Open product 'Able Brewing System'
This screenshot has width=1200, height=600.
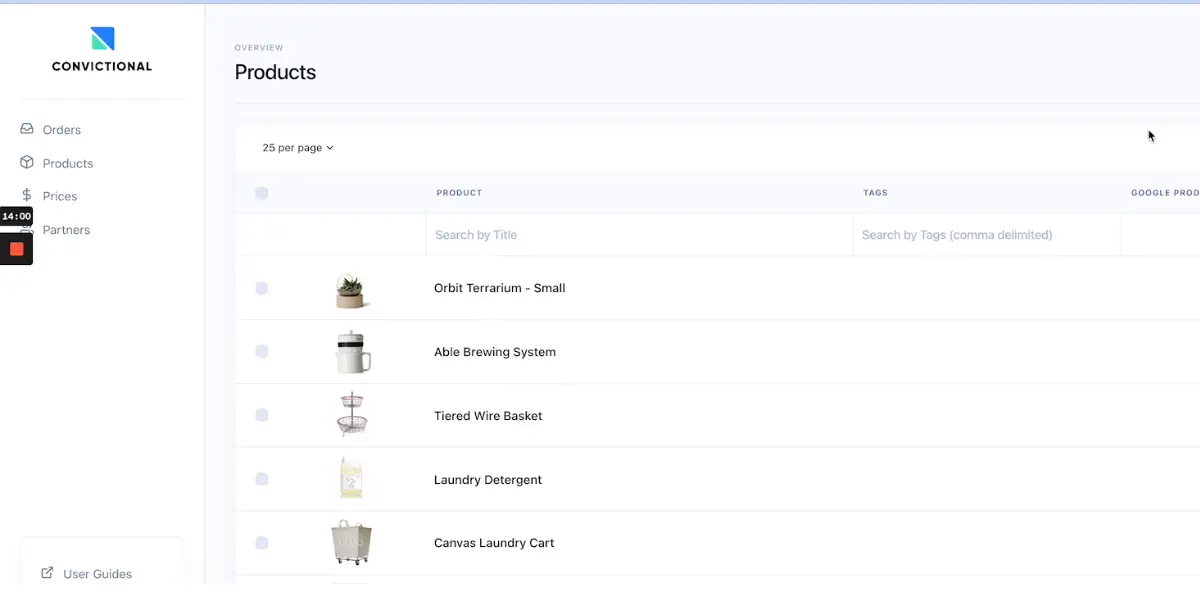pyautogui.click(x=495, y=352)
